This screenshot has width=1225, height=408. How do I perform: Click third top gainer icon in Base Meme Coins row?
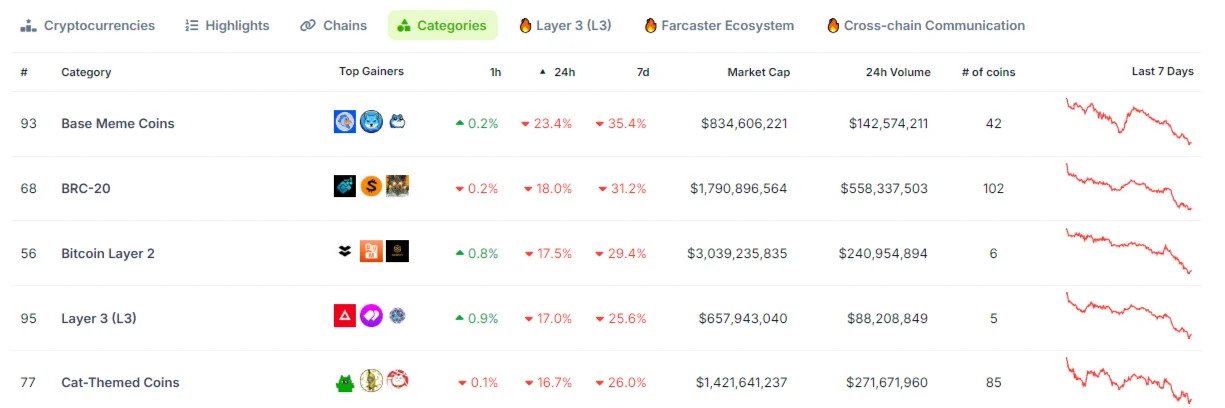[x=397, y=122]
